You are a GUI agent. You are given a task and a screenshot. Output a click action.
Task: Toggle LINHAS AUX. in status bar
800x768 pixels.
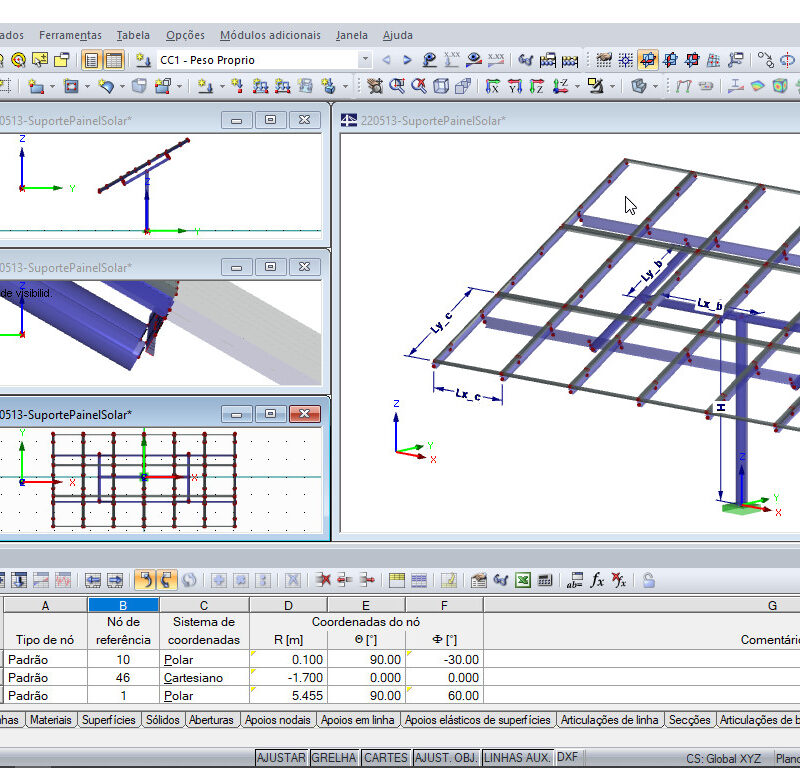tap(517, 757)
